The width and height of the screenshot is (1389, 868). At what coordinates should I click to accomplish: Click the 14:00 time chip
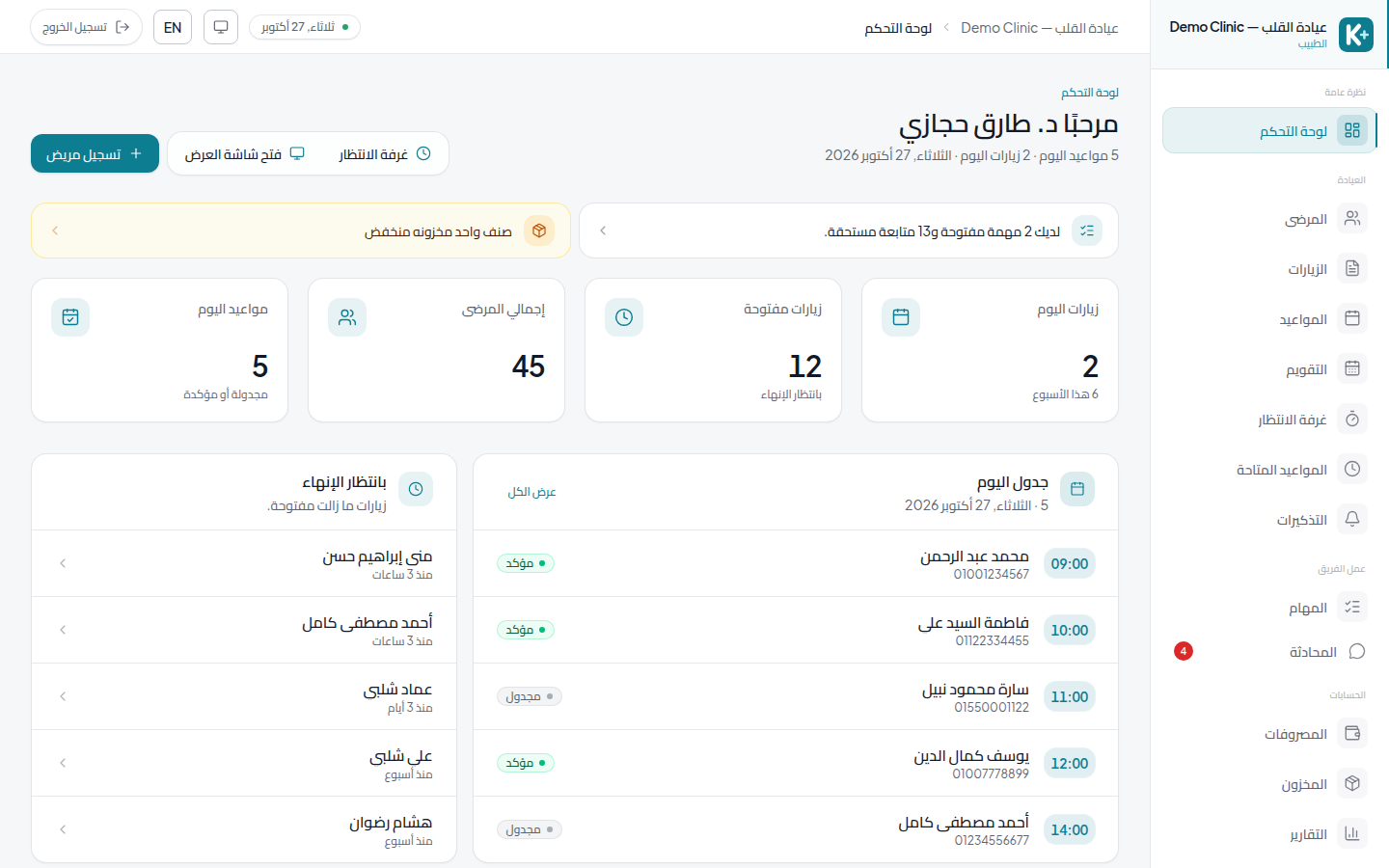(1070, 829)
